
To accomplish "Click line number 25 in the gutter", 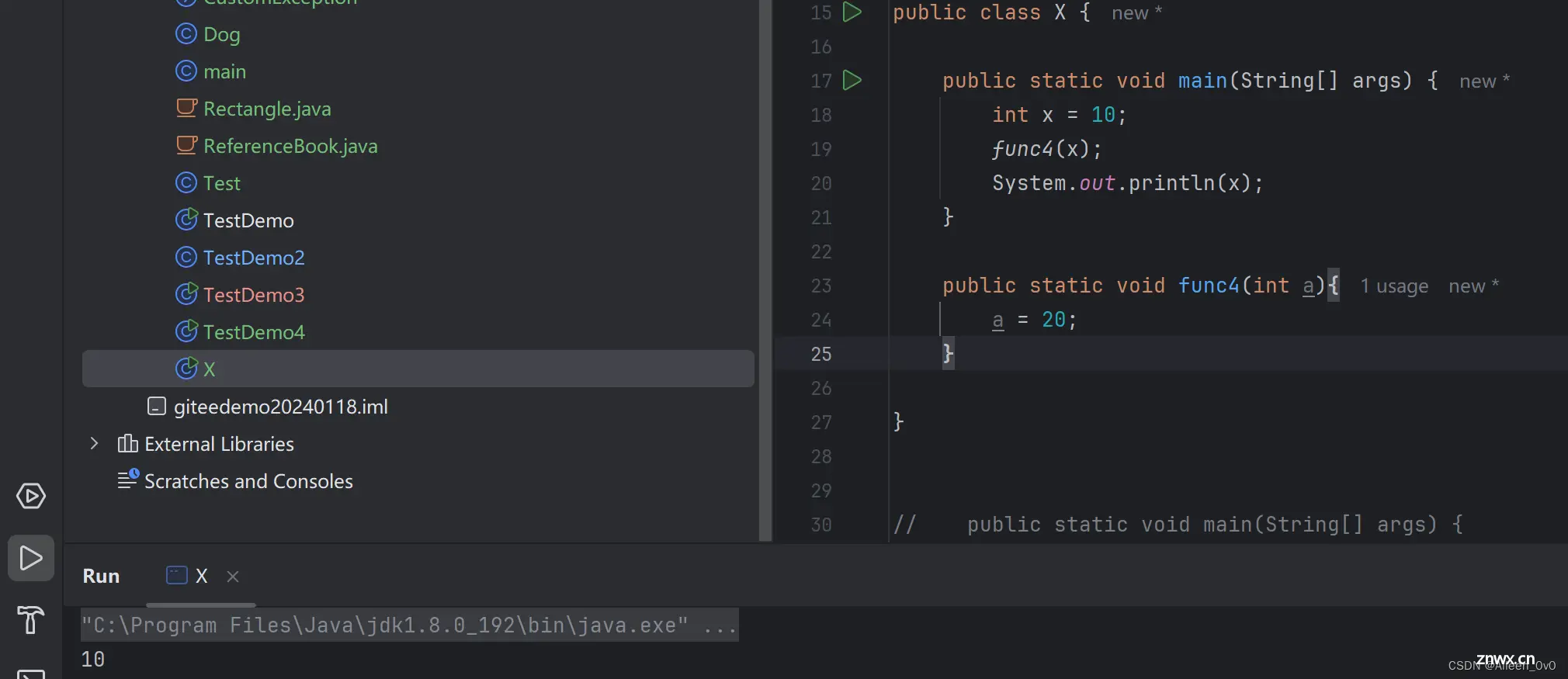I will (x=821, y=354).
